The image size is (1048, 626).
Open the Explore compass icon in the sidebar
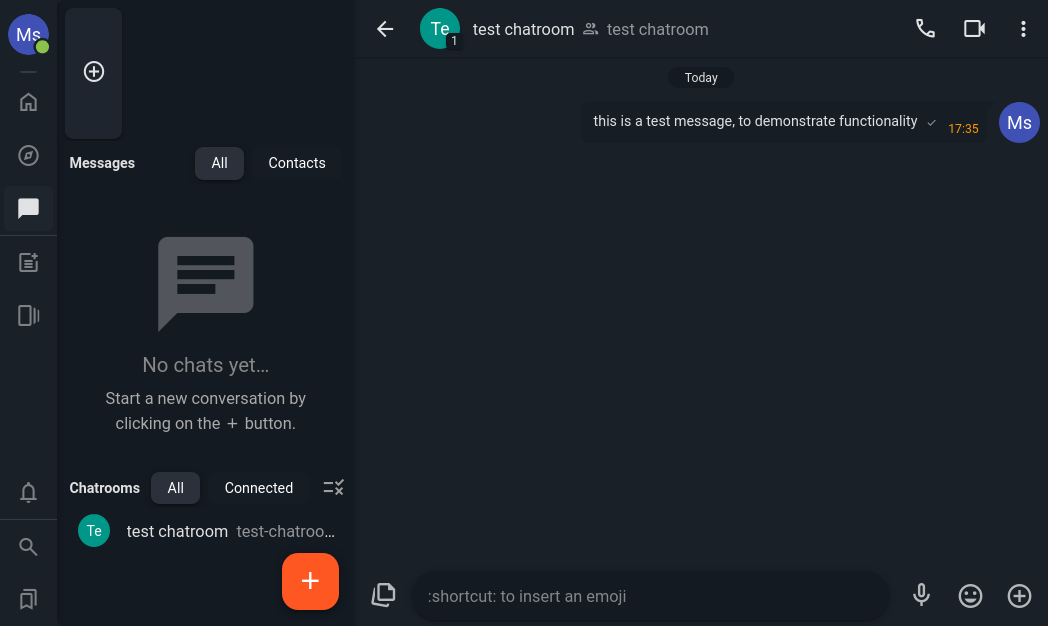[x=28, y=155]
